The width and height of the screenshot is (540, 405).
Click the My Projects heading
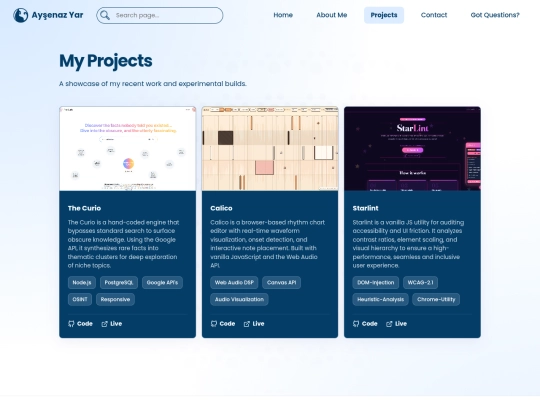(106, 61)
